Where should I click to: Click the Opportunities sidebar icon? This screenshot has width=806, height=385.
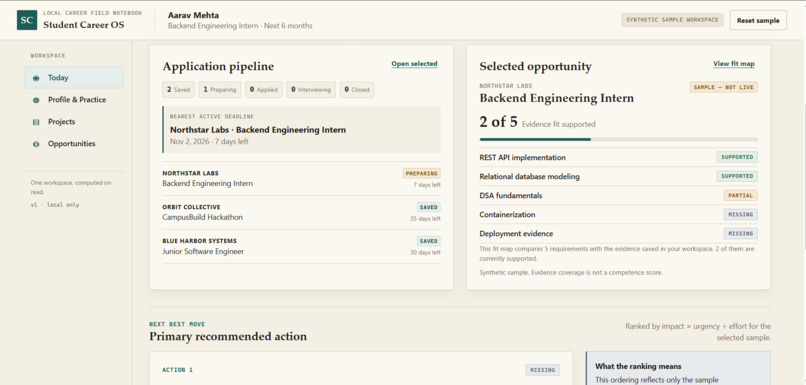[x=36, y=144]
